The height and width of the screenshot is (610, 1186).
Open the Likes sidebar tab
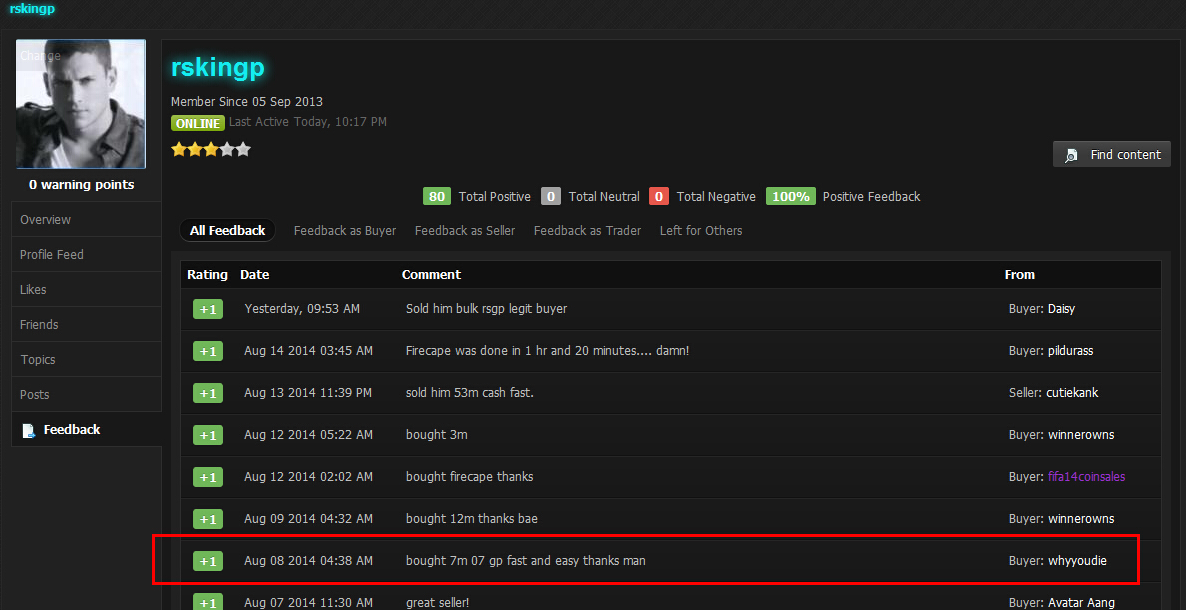tap(86, 289)
